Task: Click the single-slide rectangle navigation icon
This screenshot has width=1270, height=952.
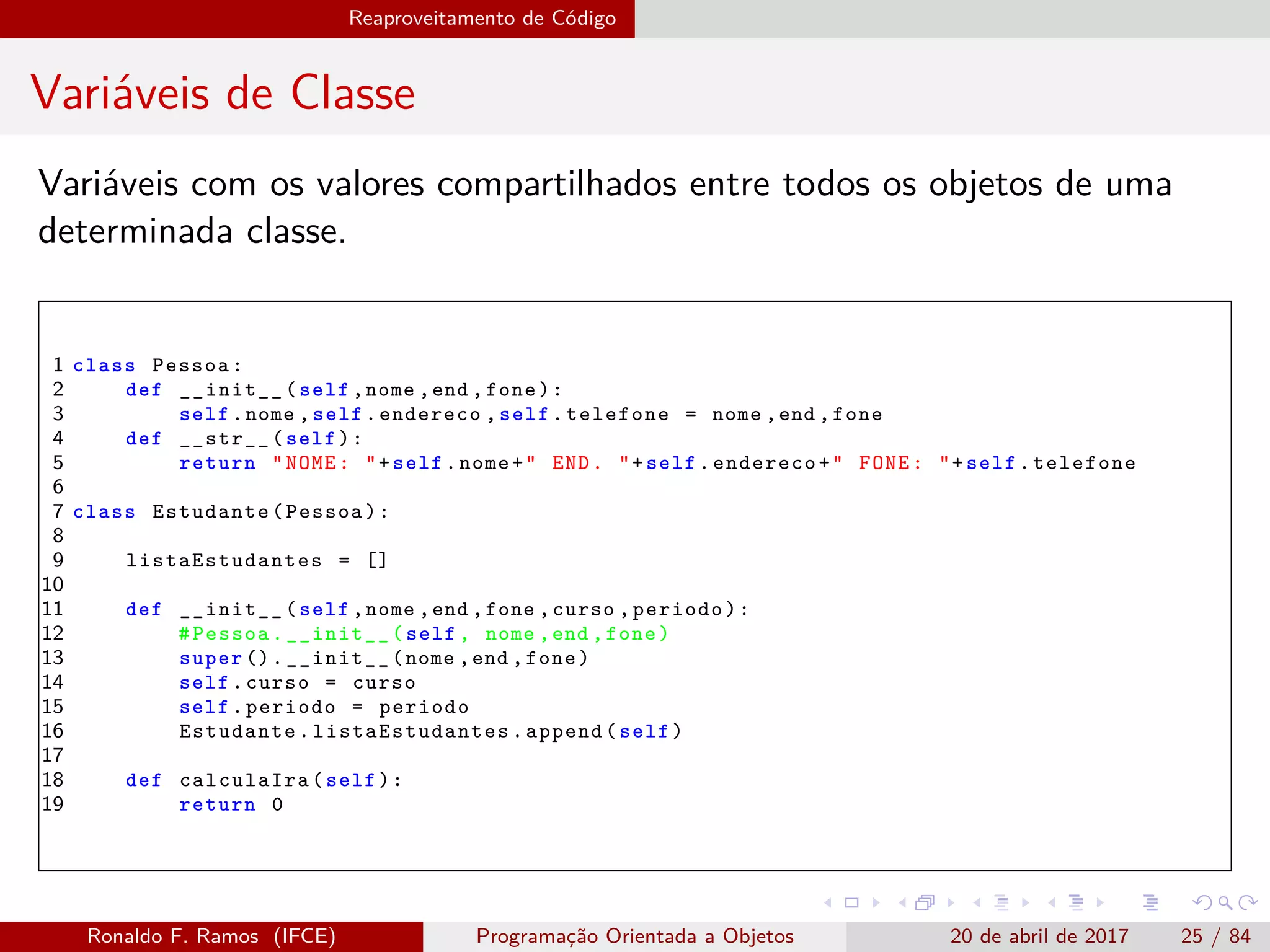Action: [x=852, y=902]
